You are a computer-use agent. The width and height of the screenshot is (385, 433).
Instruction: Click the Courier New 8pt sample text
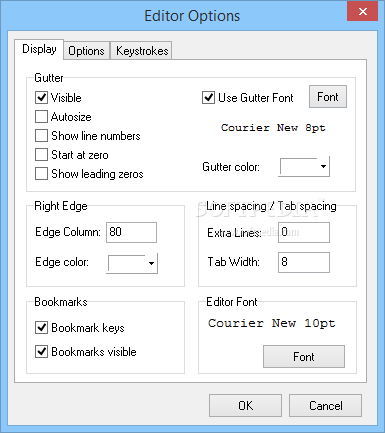273,128
